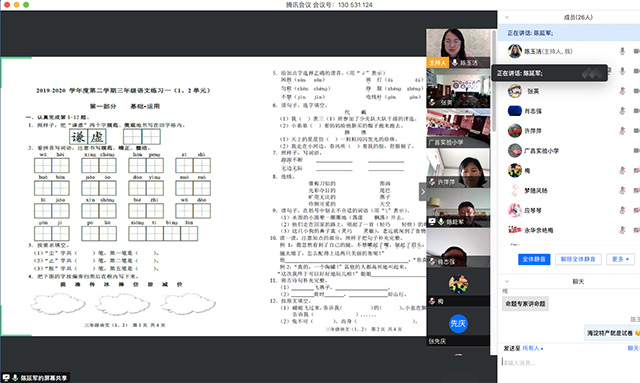This screenshot has height=383, width=640.
Task: Toggle microphone for host 陈玉洁 in member list
Action: 622,51
